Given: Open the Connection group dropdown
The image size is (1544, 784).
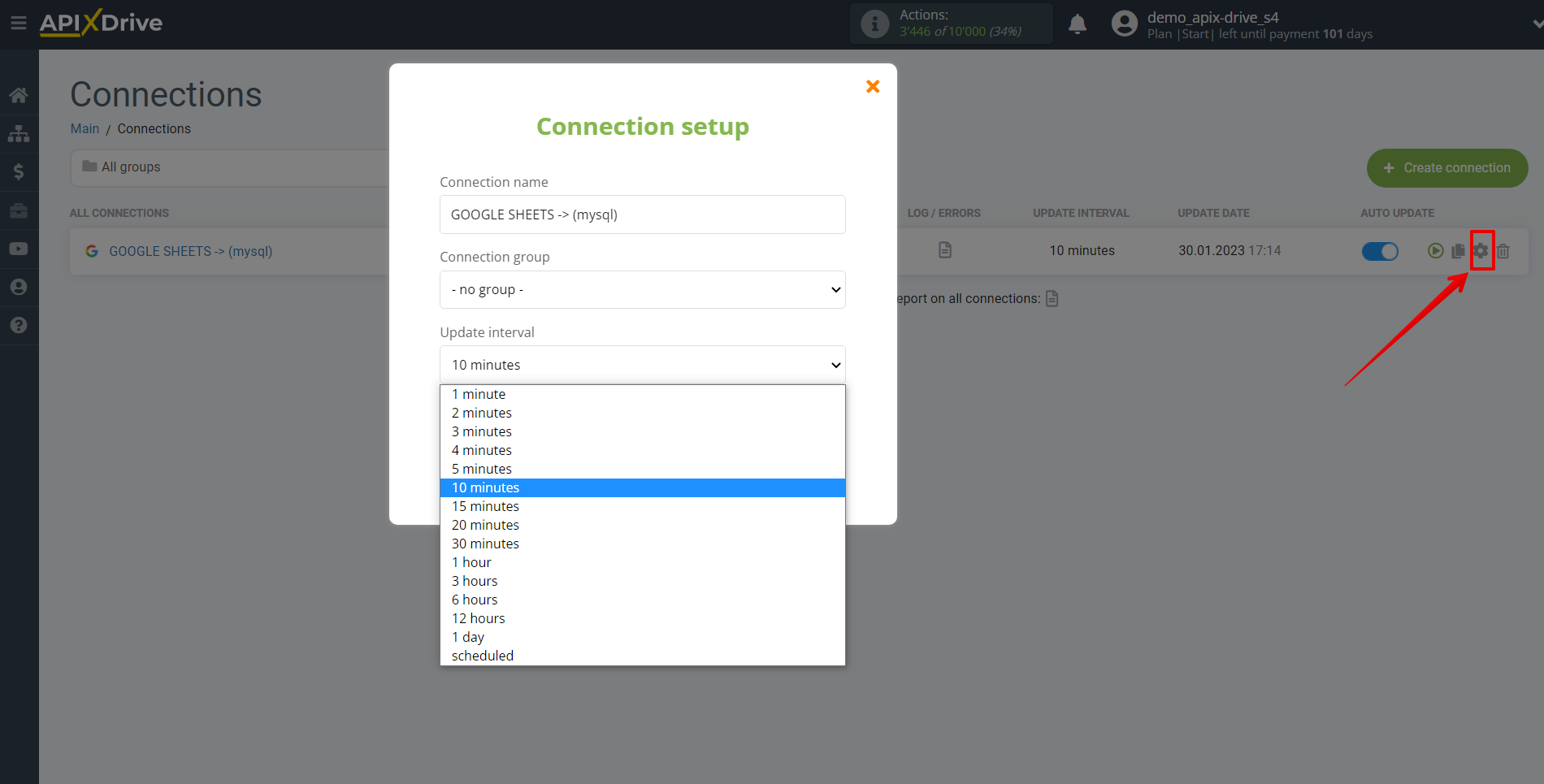Looking at the screenshot, I should (x=643, y=289).
